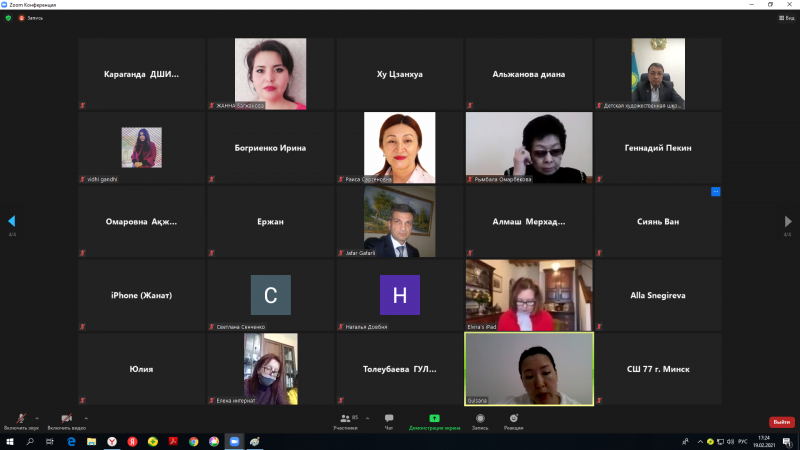
Task: Unmute microphone with Включить звук
Action: [20, 419]
